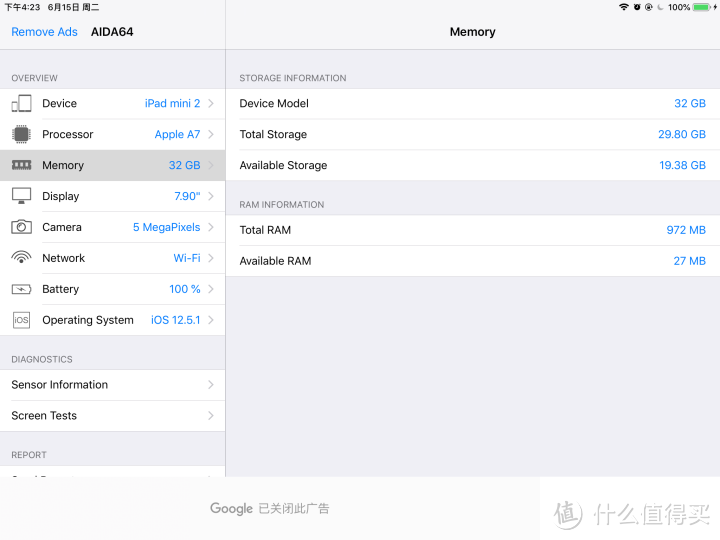The height and width of the screenshot is (540, 720).
Task: Click the Device Model 32 GB value
Action: point(690,103)
